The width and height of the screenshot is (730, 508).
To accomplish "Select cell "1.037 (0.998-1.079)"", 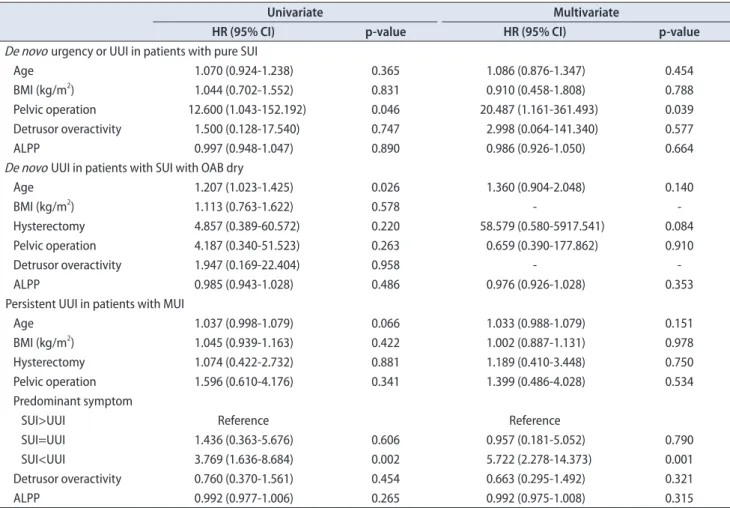I will coord(243,323).
